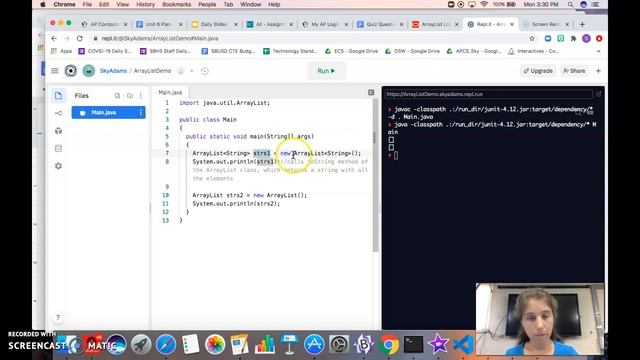Open the database sidebar icon
This screenshot has height=360, width=640.
coord(58,149)
